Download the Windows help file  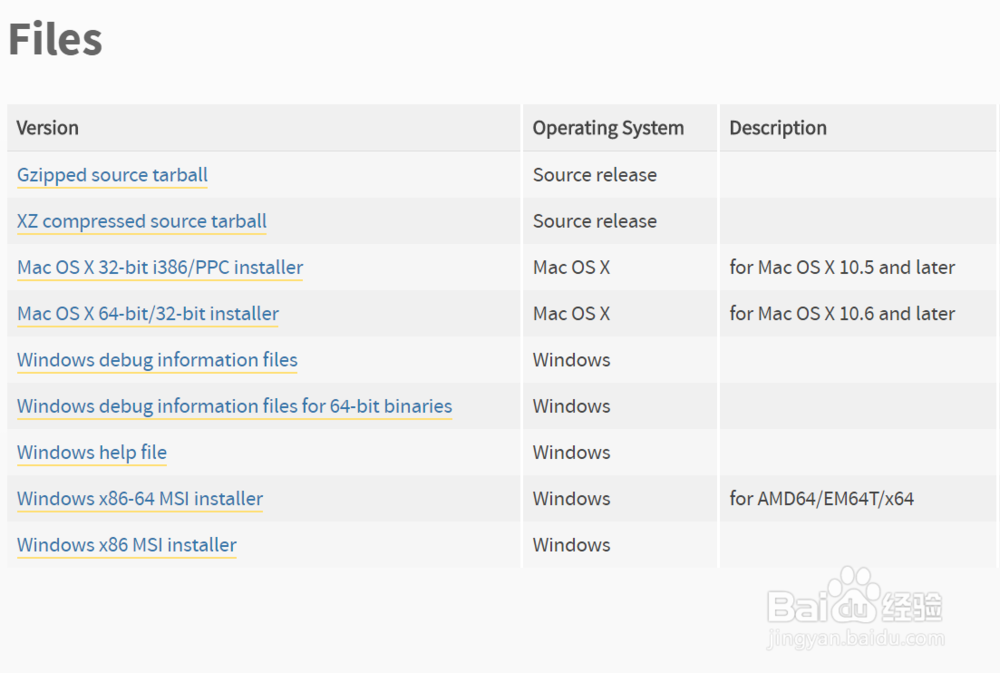pyautogui.click(x=92, y=452)
